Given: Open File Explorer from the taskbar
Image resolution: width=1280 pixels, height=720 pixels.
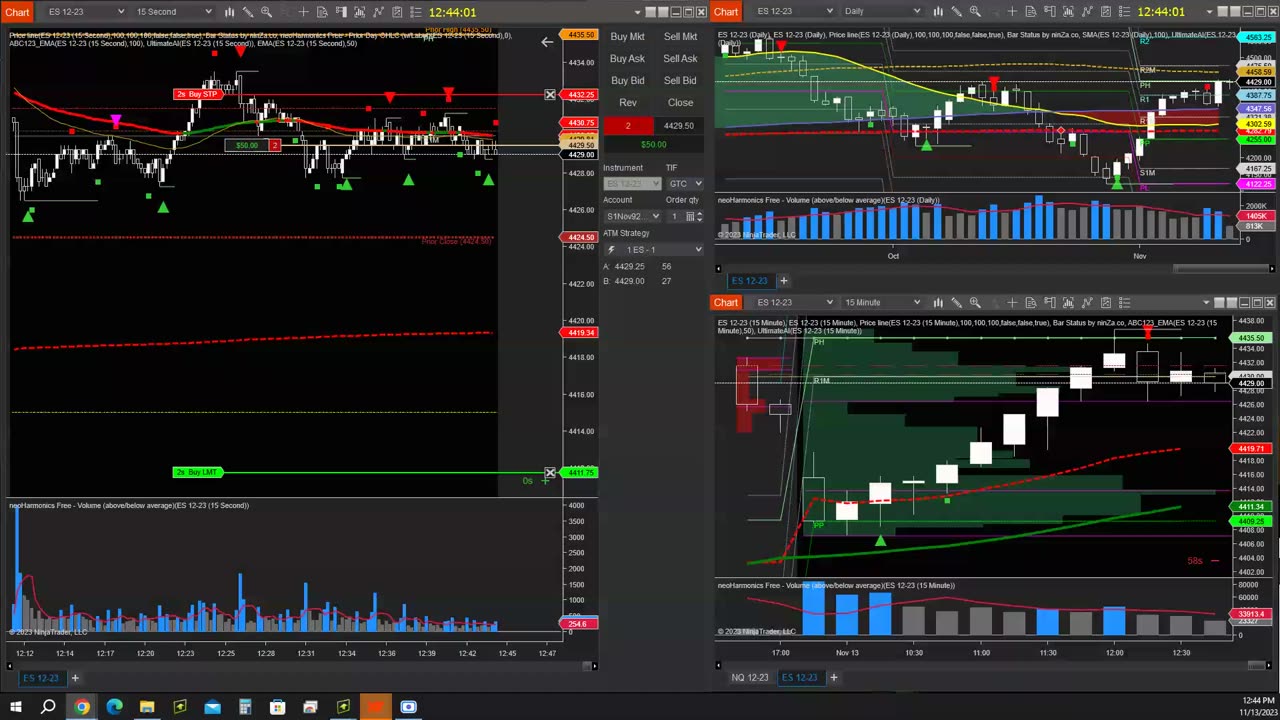Looking at the screenshot, I should pos(147,708).
